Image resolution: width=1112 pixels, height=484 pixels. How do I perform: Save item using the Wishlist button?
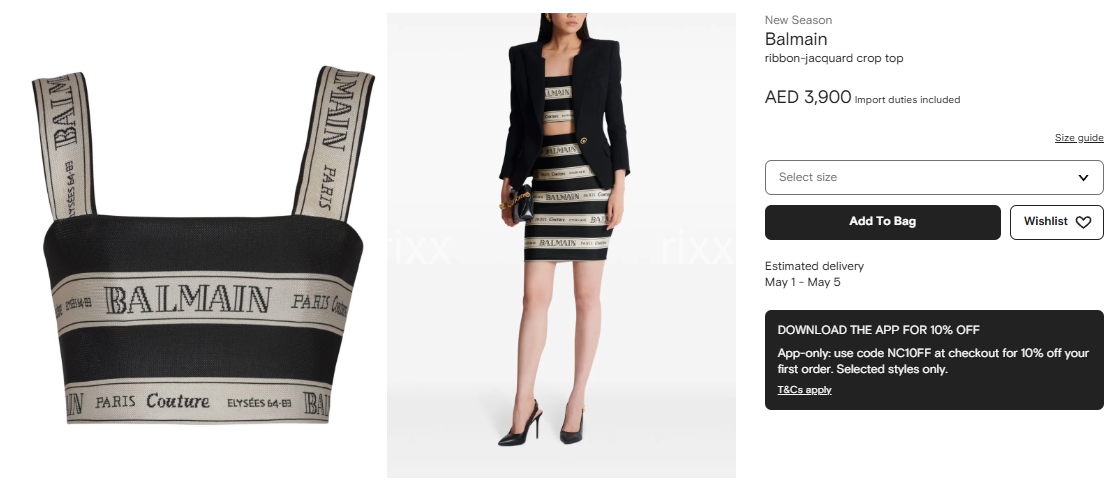(x=1057, y=222)
